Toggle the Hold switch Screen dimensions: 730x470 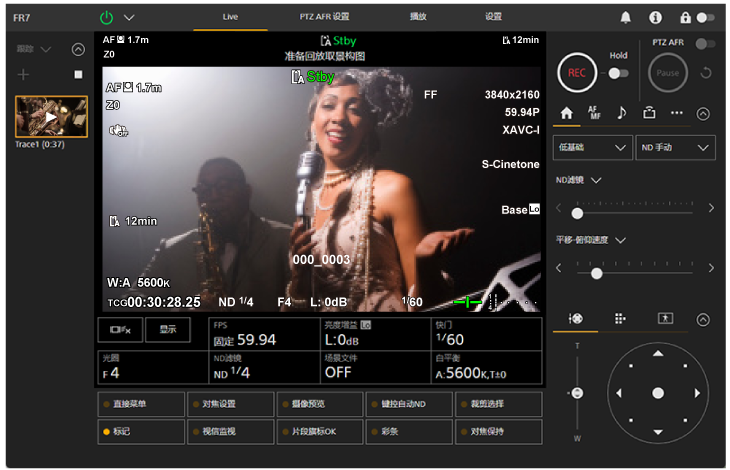click(618, 73)
